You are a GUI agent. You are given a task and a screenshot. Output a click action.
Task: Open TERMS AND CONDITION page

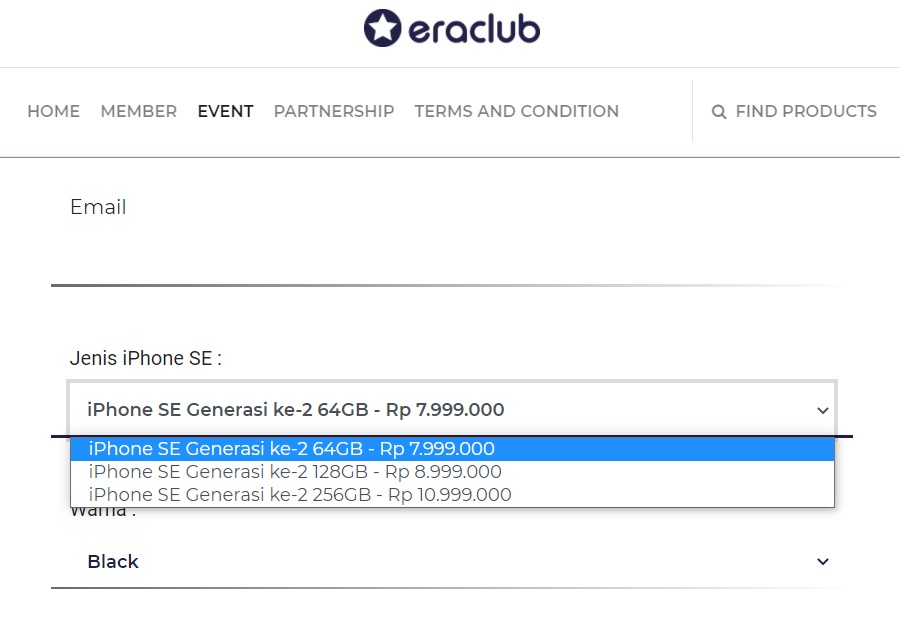tap(517, 111)
